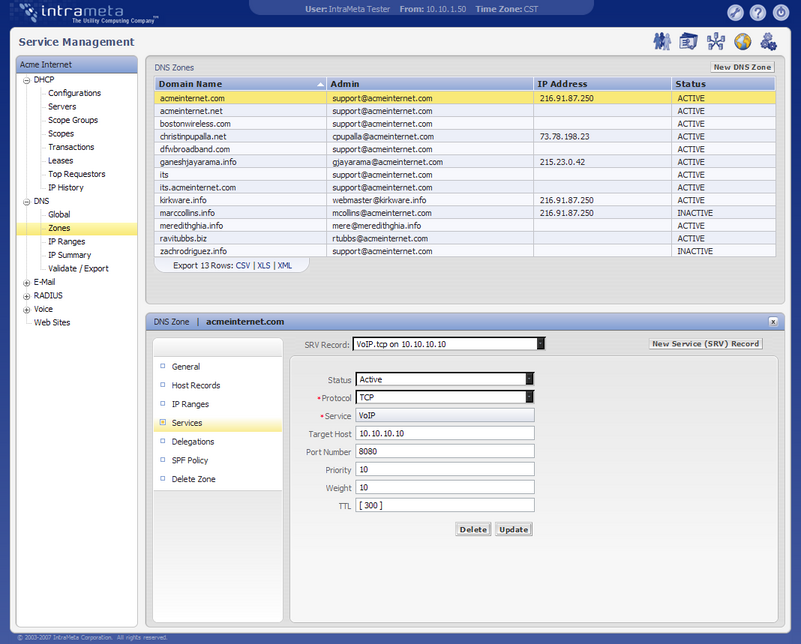Click New Service (SRV) Record button
801x644 pixels.
point(705,344)
